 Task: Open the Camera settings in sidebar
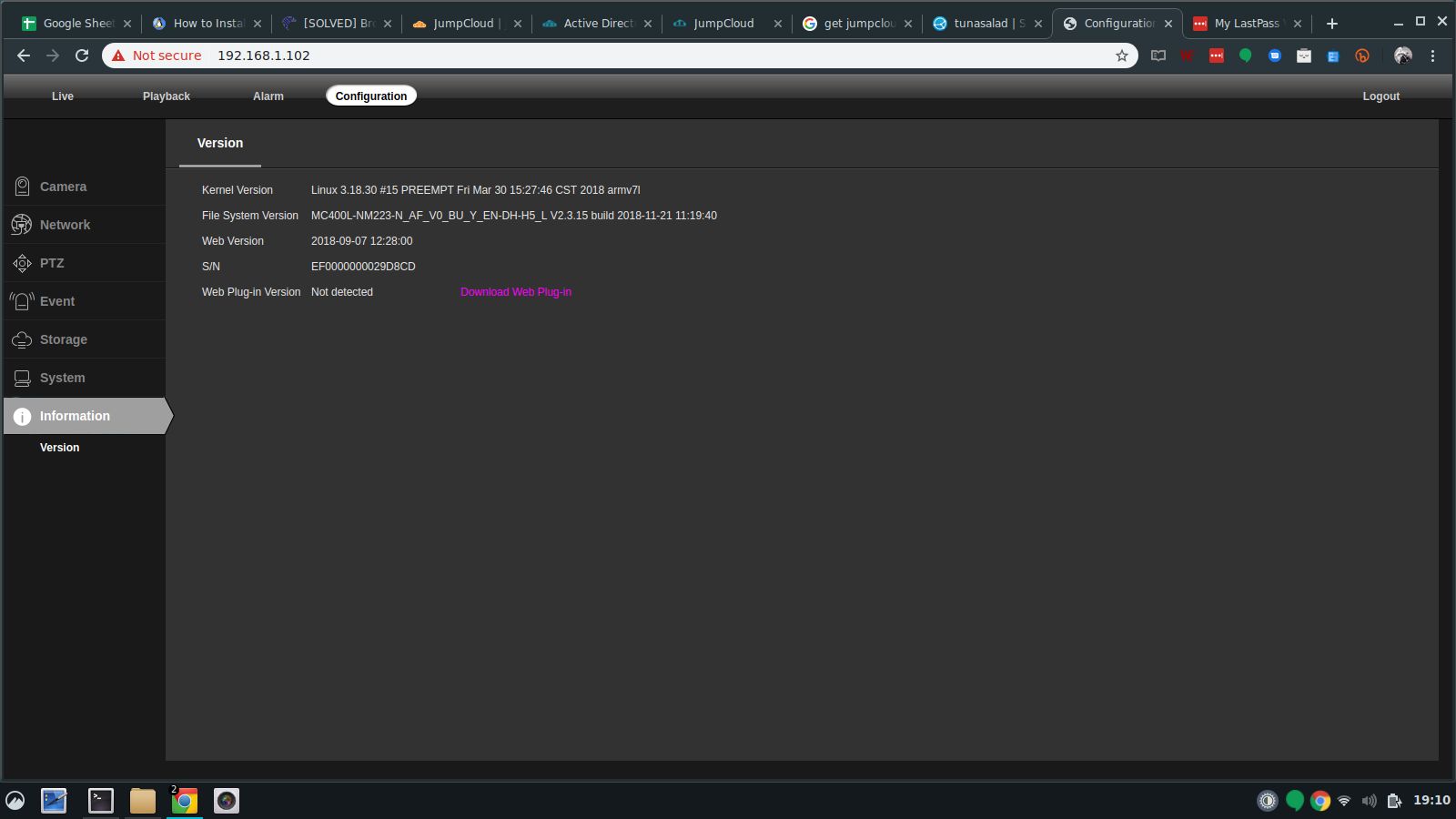63,187
